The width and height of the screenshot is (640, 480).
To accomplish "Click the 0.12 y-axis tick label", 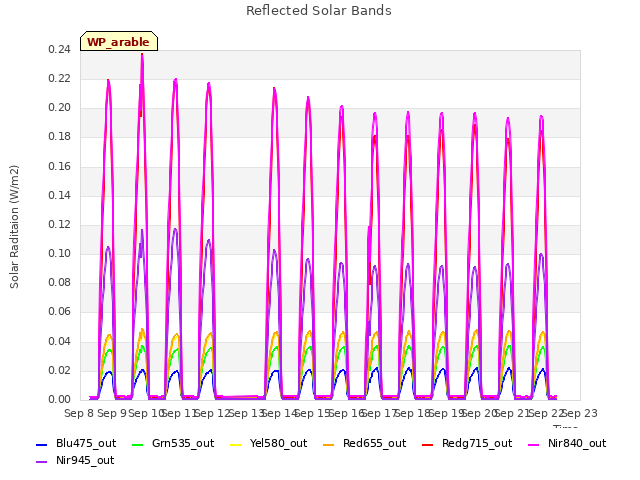I will [x=59, y=224].
